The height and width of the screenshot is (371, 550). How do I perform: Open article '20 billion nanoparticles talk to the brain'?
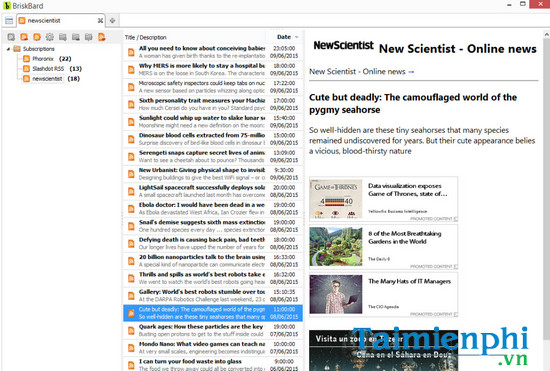click(x=213, y=261)
